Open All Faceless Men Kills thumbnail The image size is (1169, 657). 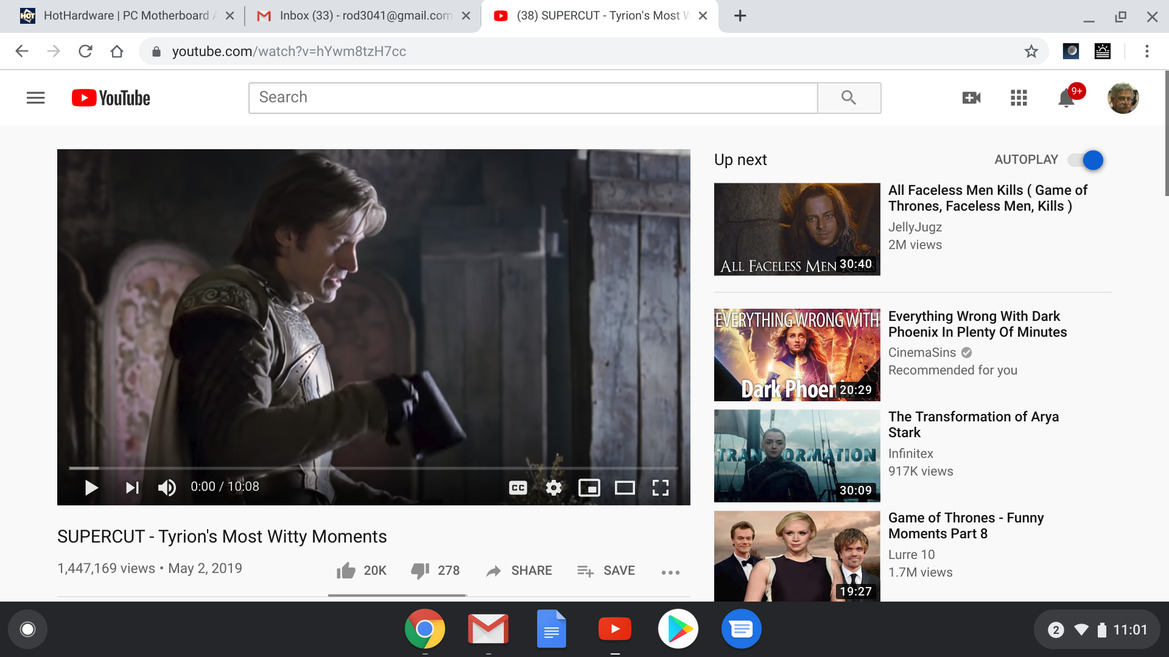pyautogui.click(x=797, y=229)
